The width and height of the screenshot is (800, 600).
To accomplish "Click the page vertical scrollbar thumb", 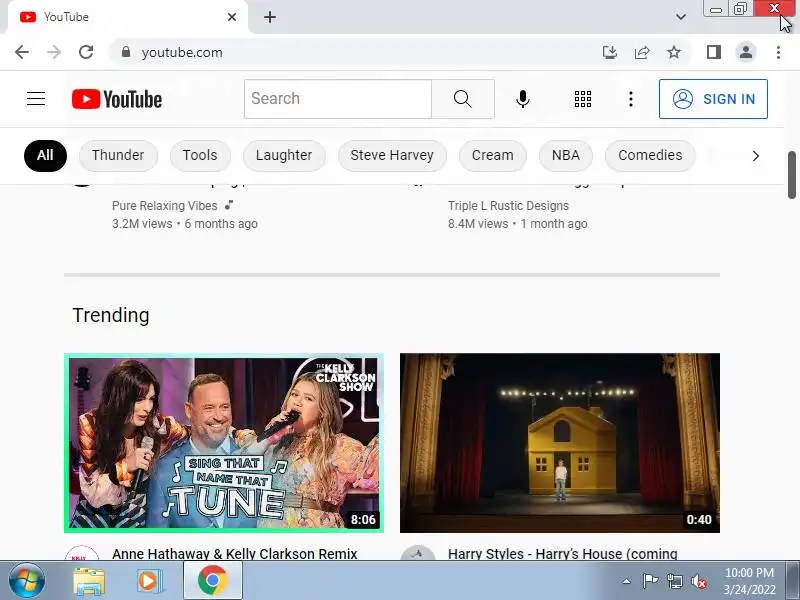I will coord(792,174).
